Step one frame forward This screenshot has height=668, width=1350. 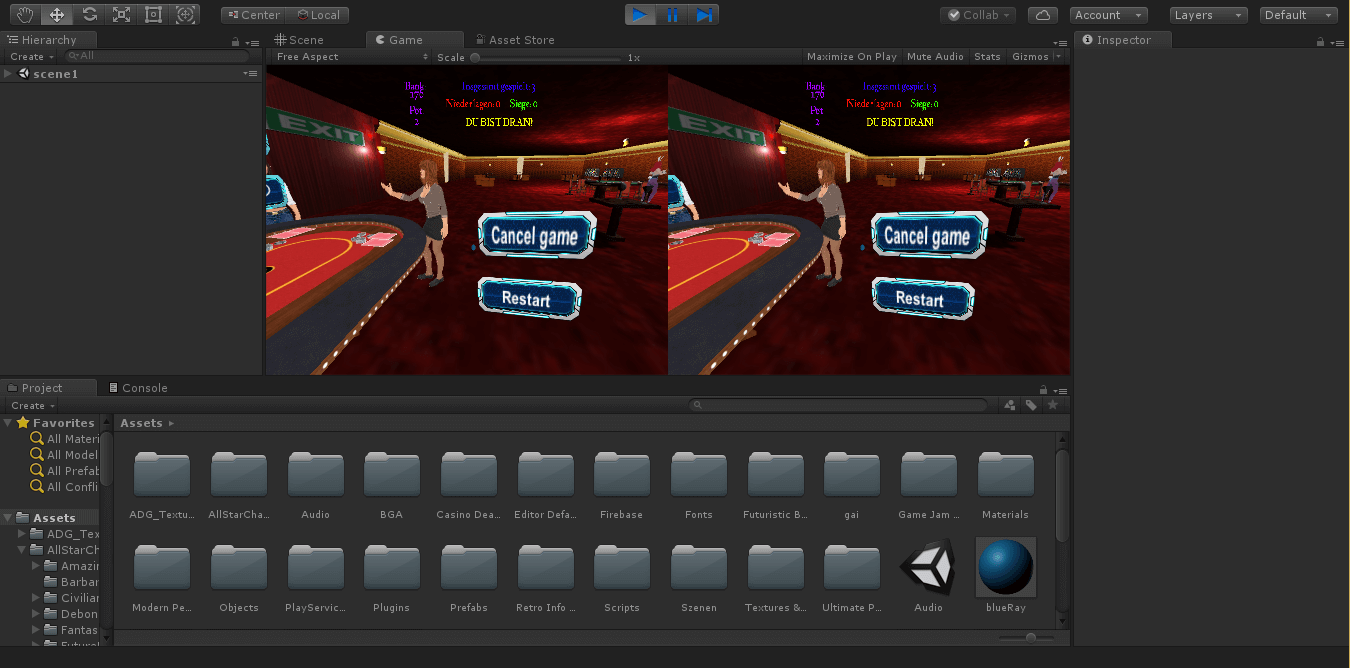click(x=704, y=15)
